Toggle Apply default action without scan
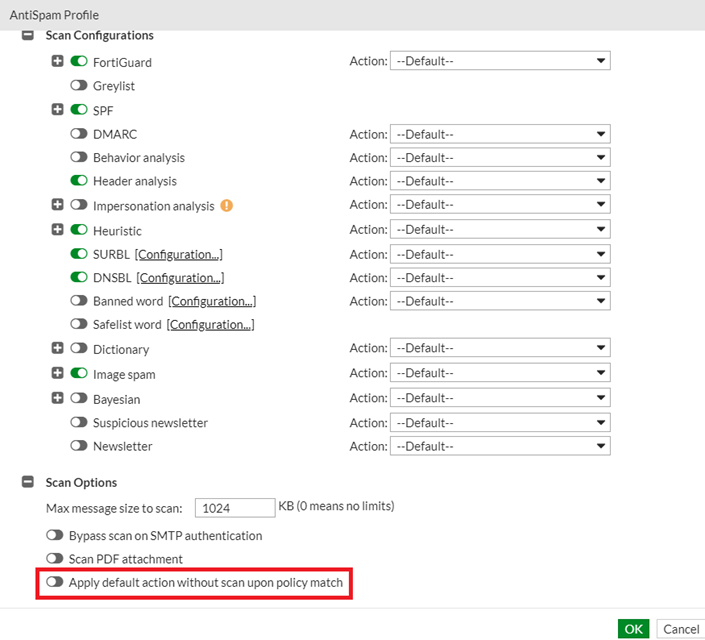705x640 pixels. 55,582
